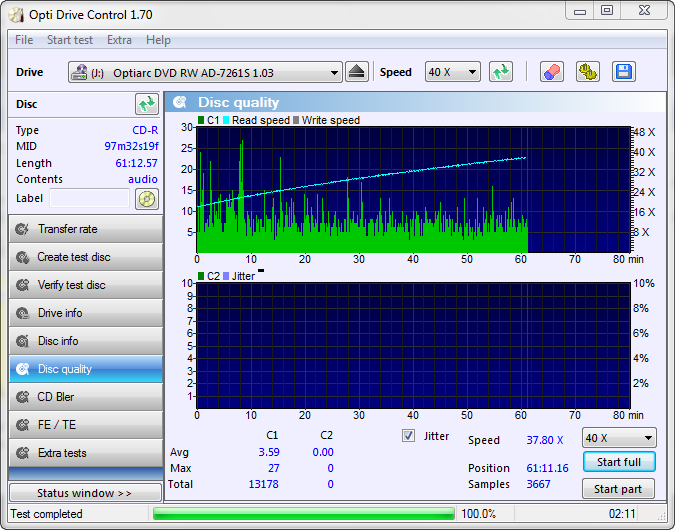The width and height of the screenshot is (675, 530).
Task: Click the eraser icon to erase the disc
Action: click(552, 72)
